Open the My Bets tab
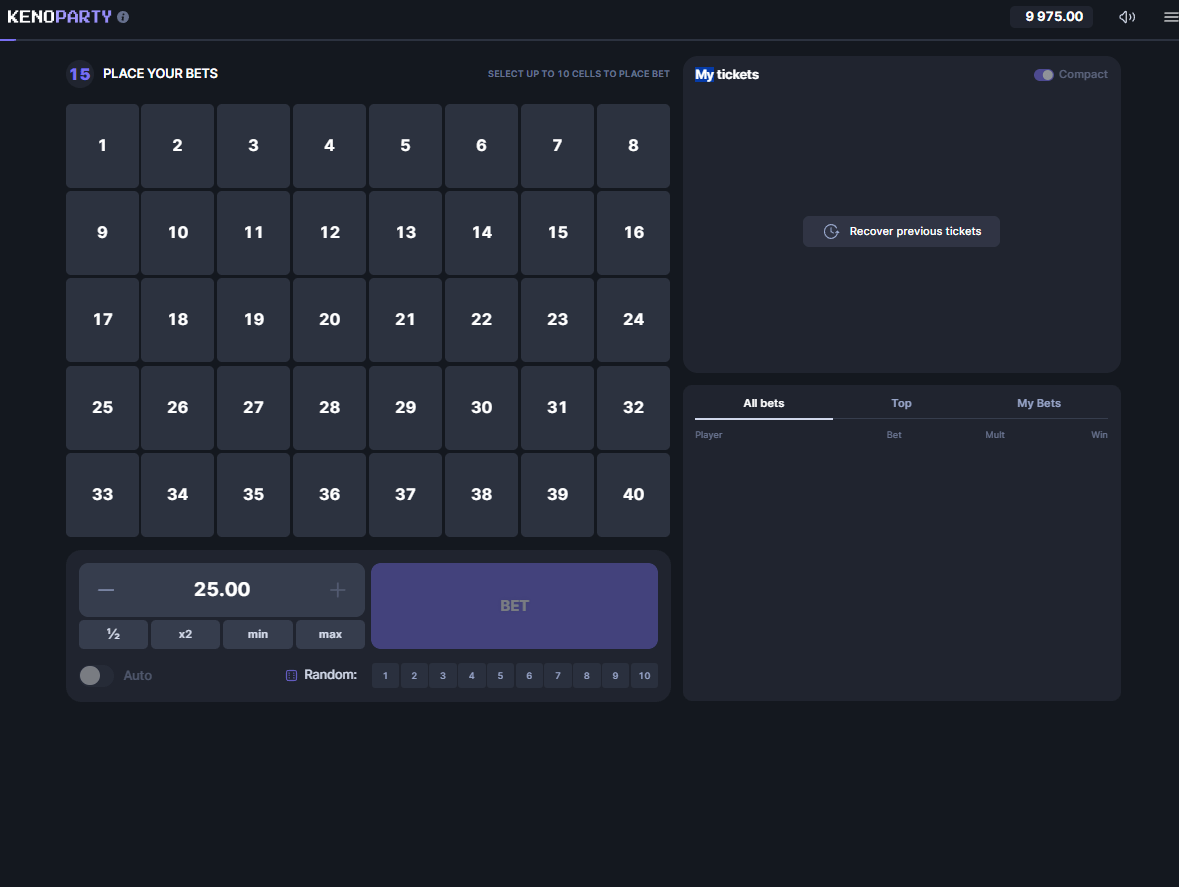 point(1038,403)
